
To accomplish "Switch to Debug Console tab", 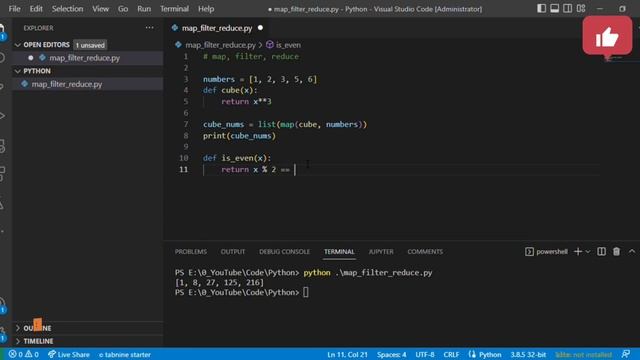I will coord(284,252).
